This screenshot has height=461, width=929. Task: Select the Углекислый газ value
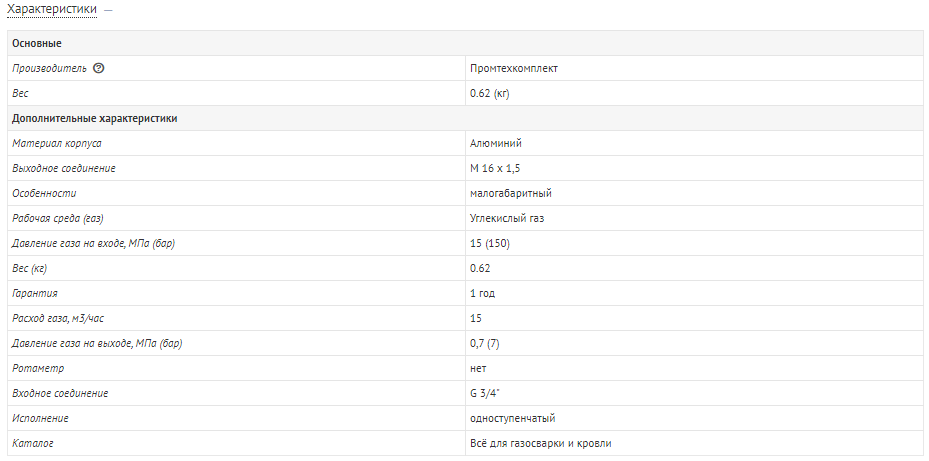507,218
